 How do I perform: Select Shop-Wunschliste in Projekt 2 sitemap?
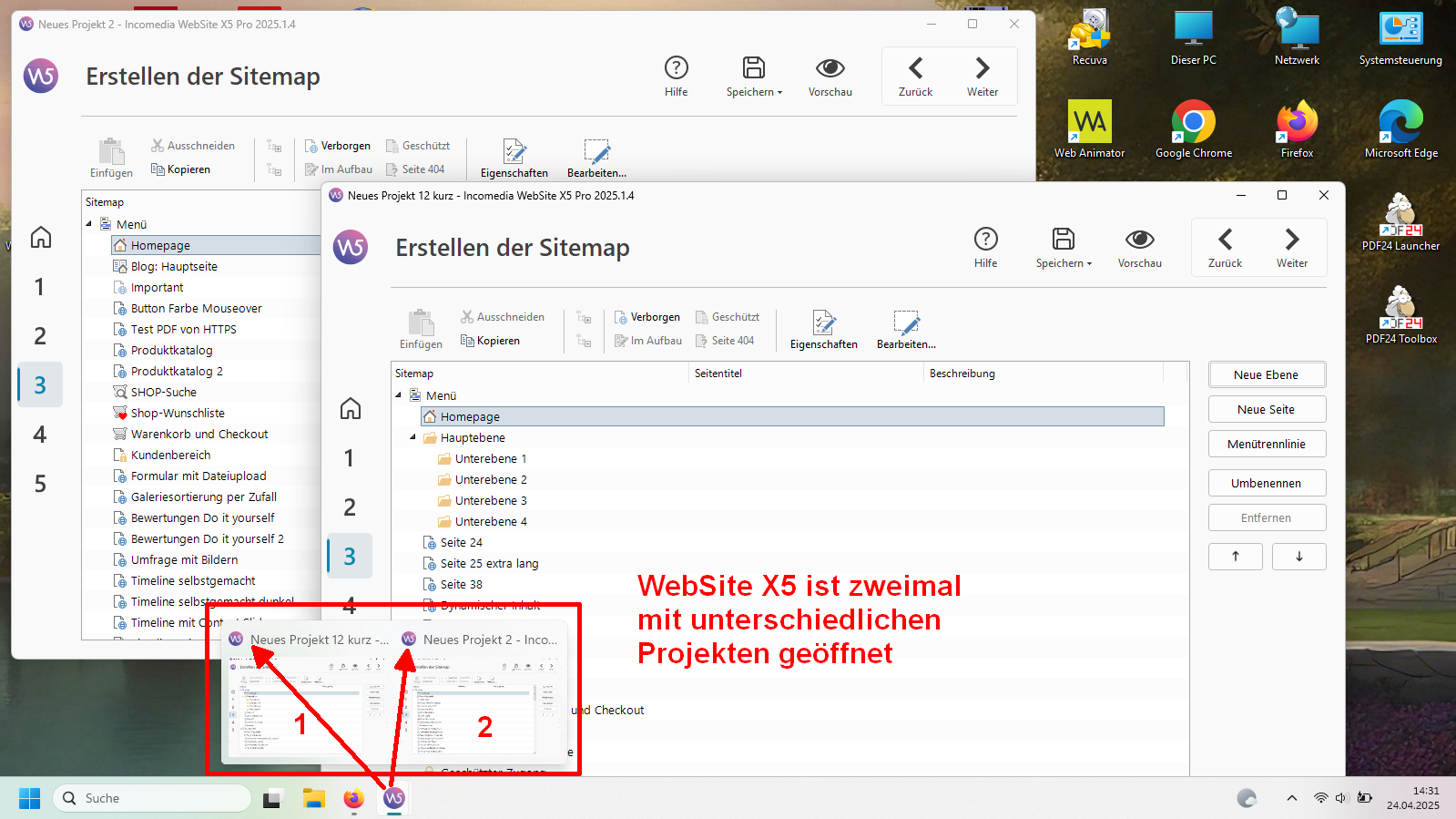(x=168, y=413)
